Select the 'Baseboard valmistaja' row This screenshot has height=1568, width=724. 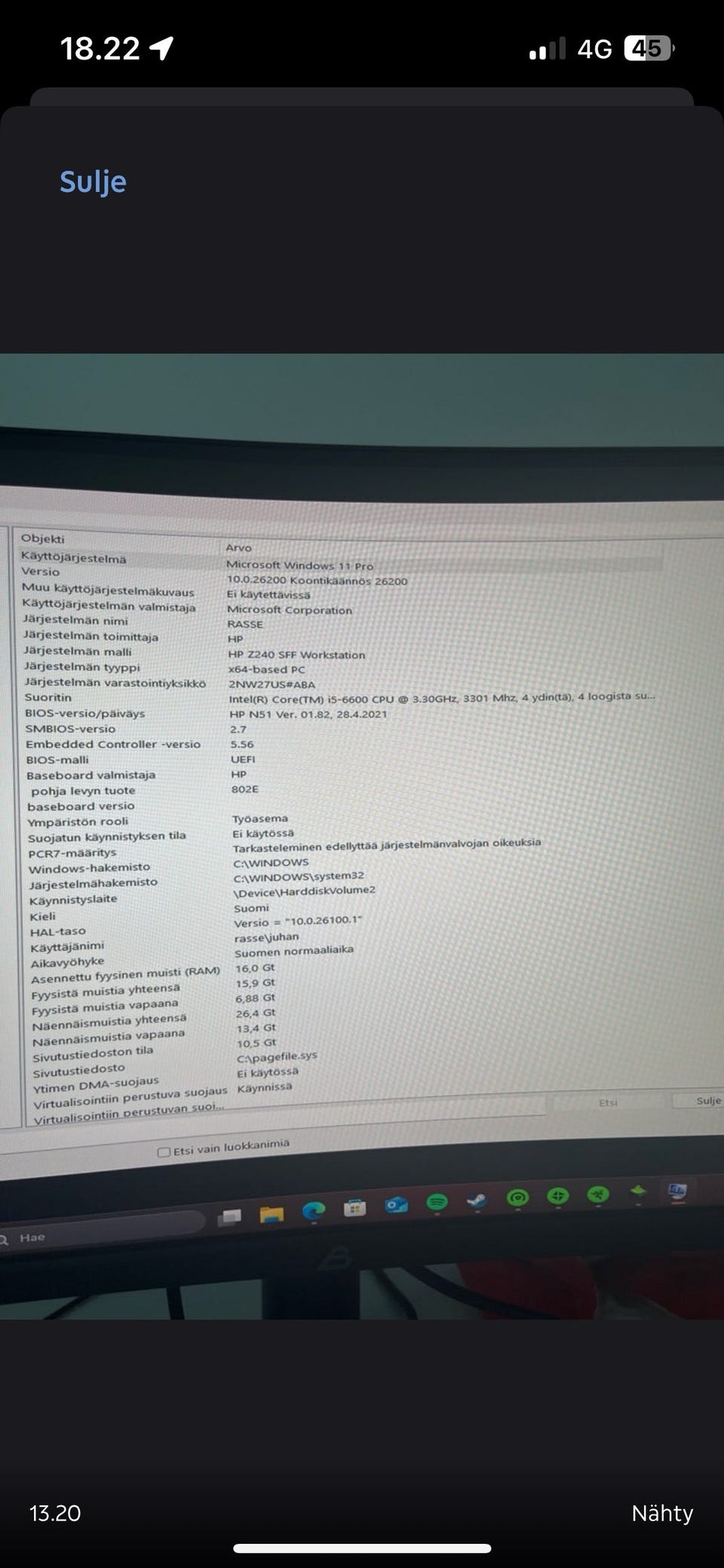pyautogui.click(x=91, y=775)
